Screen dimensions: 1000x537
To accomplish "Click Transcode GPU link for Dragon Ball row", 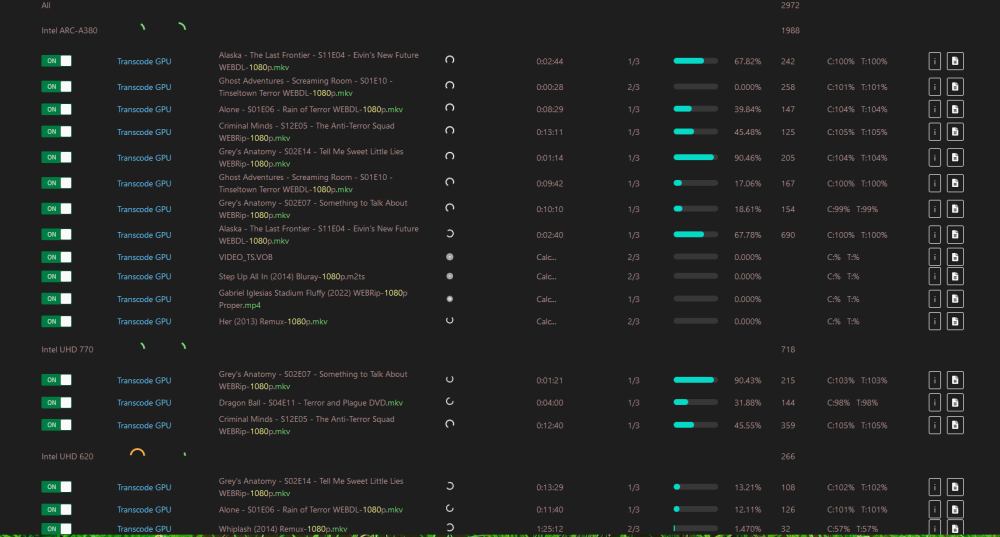I will click(x=144, y=402).
